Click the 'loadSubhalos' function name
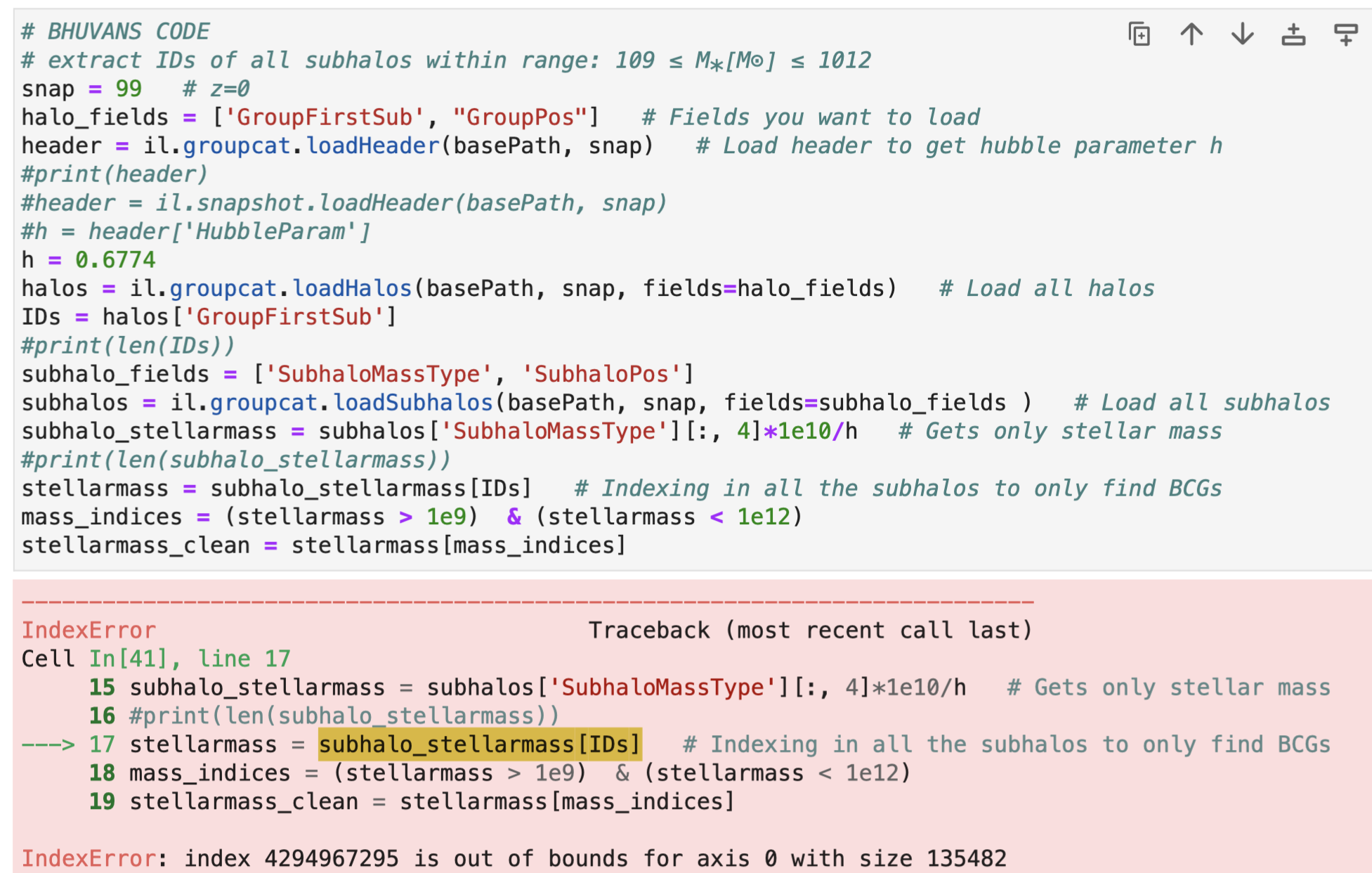 412,403
